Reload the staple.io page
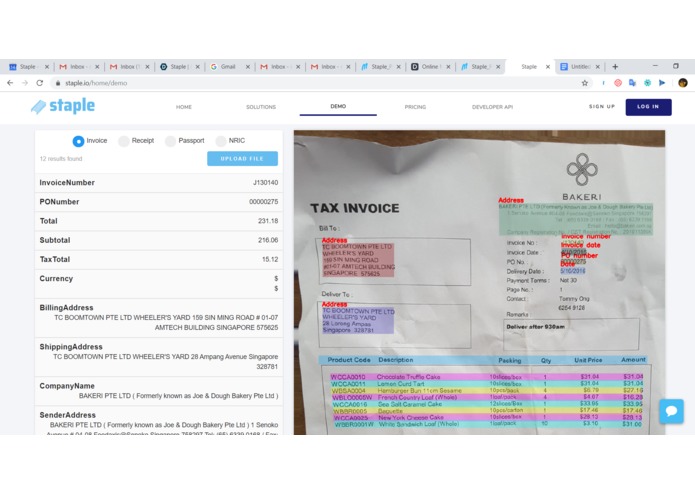 coord(39,83)
